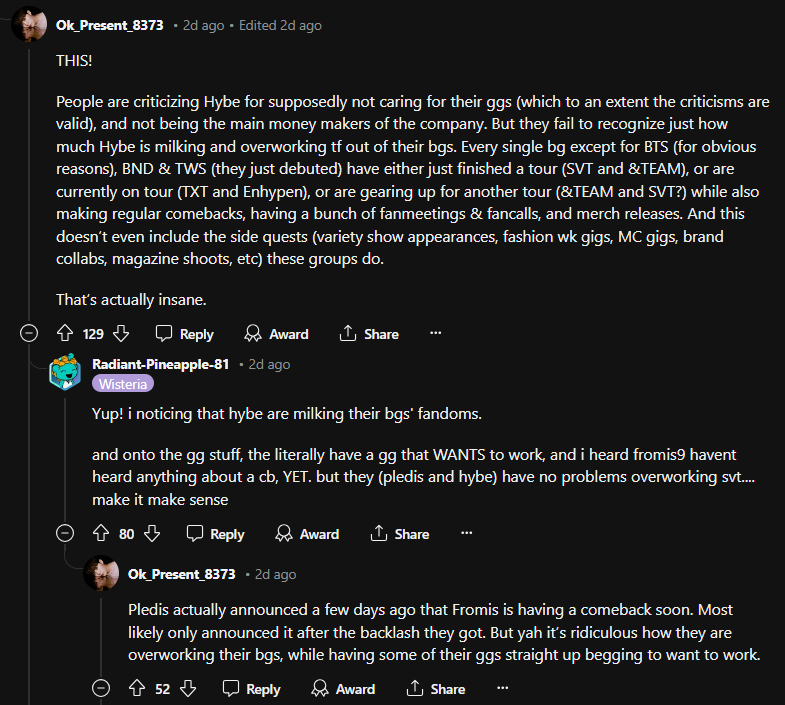Reply to Radiant-Pineapple-81's comment

click(x=216, y=534)
